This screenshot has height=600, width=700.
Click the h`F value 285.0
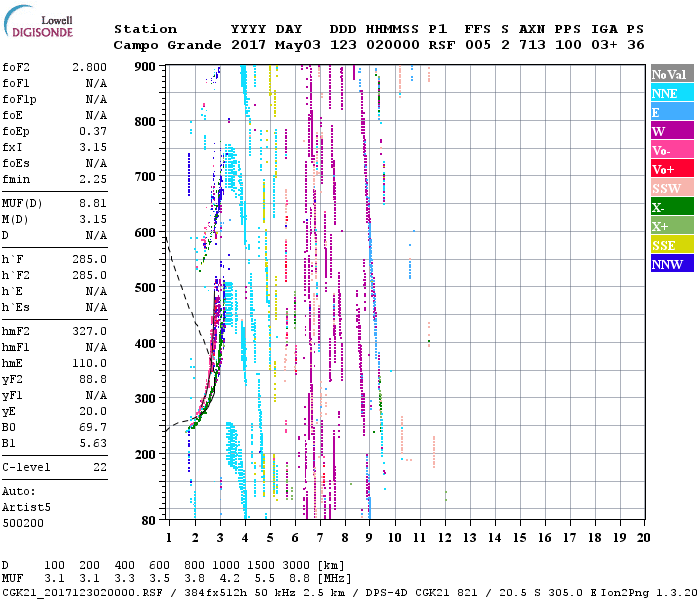click(89, 259)
